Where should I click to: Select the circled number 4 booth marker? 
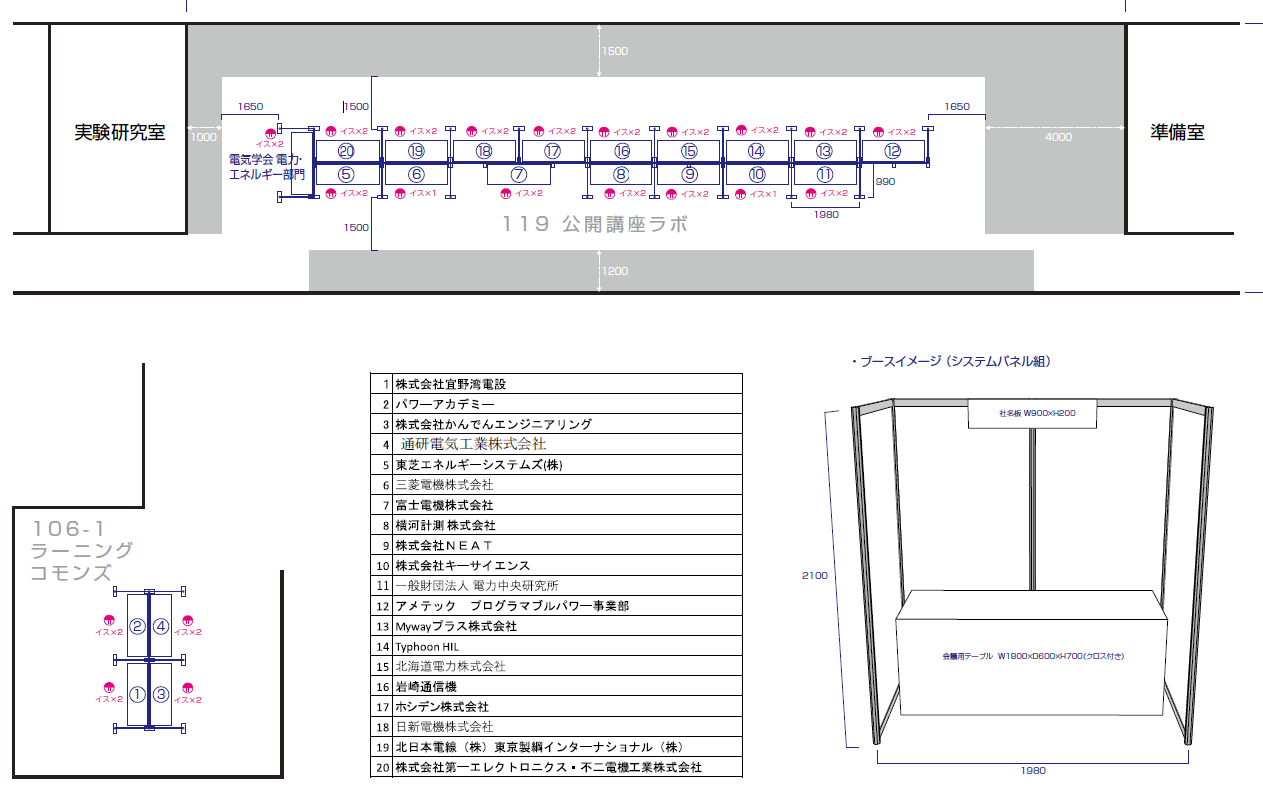[x=161, y=628]
